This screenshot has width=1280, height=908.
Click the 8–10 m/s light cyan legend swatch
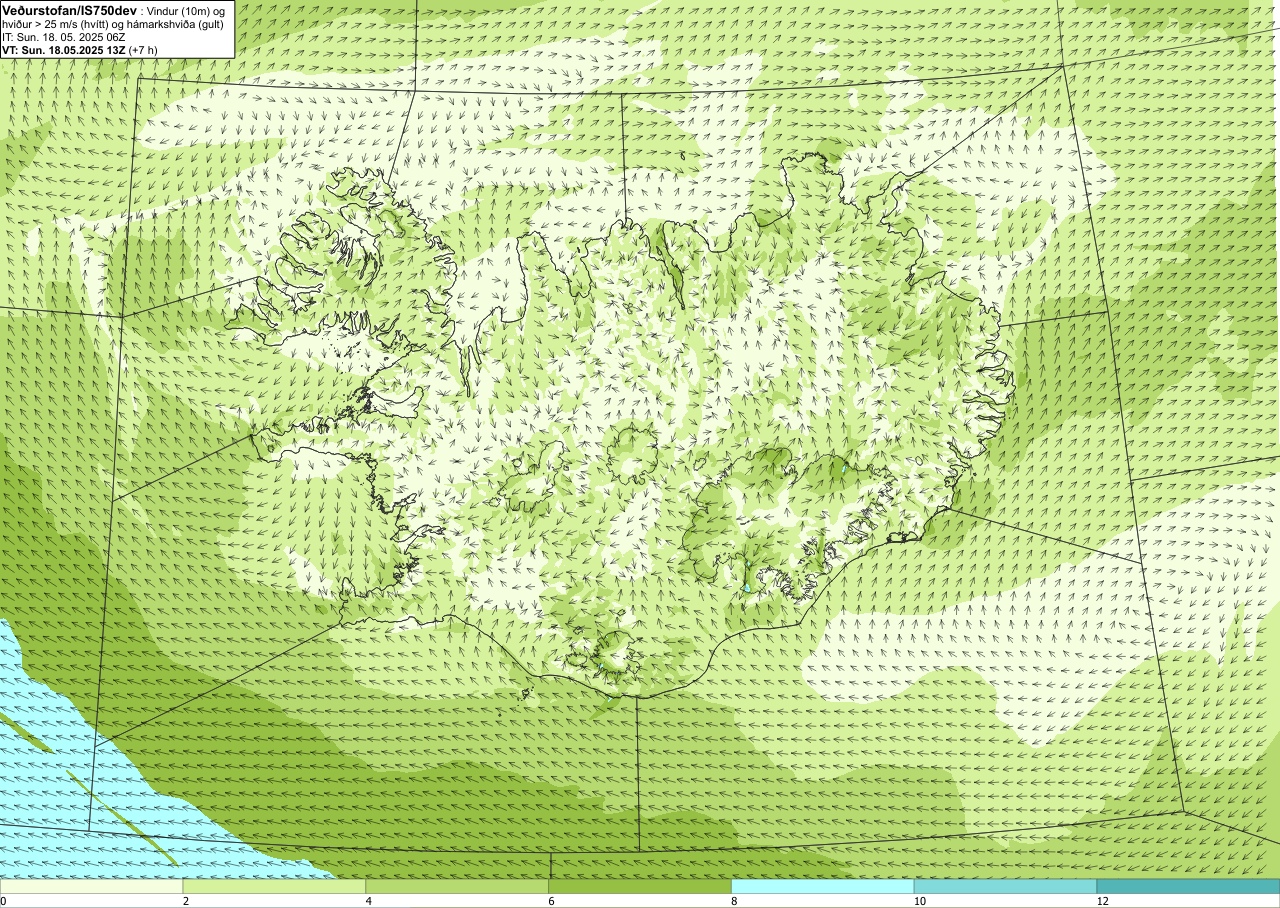823,886
